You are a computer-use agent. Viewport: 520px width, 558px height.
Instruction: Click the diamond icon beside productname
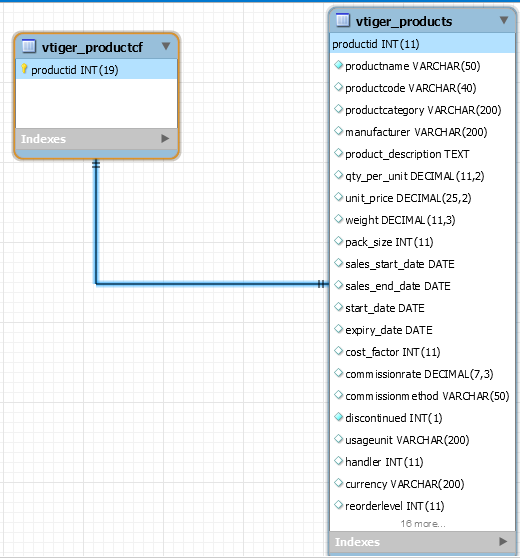point(338,65)
